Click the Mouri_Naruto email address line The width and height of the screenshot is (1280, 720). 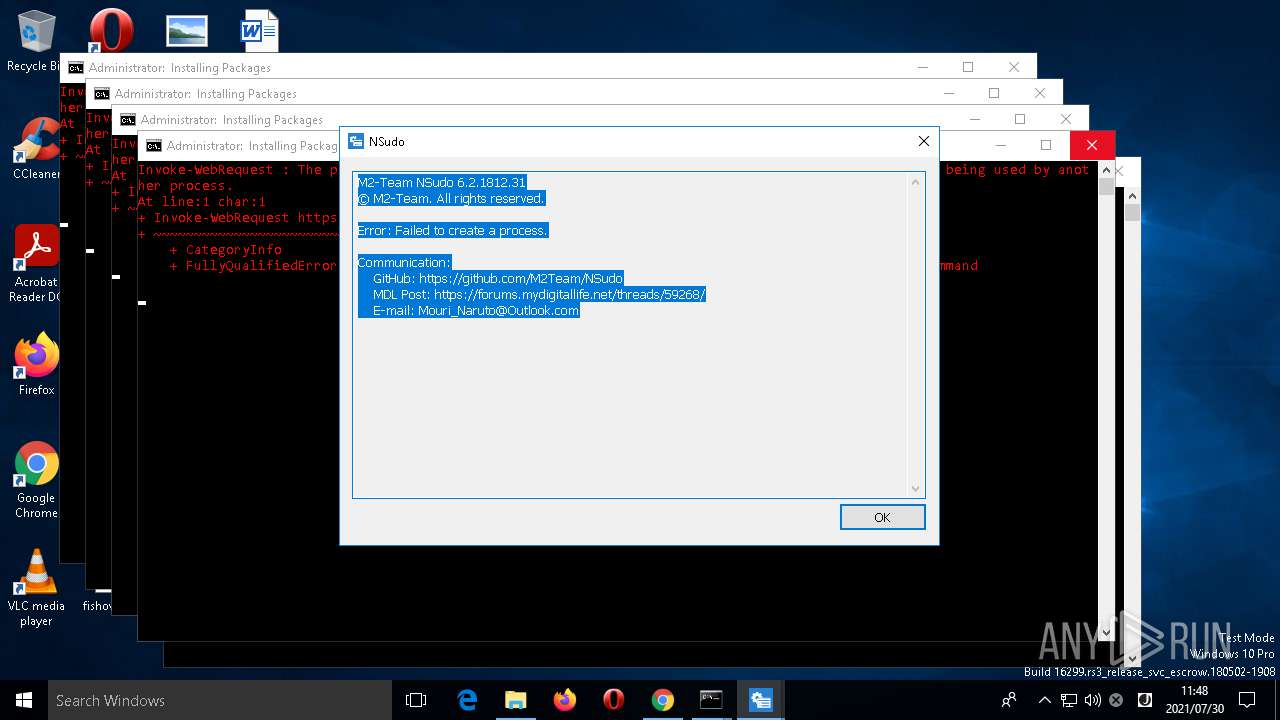pos(475,311)
